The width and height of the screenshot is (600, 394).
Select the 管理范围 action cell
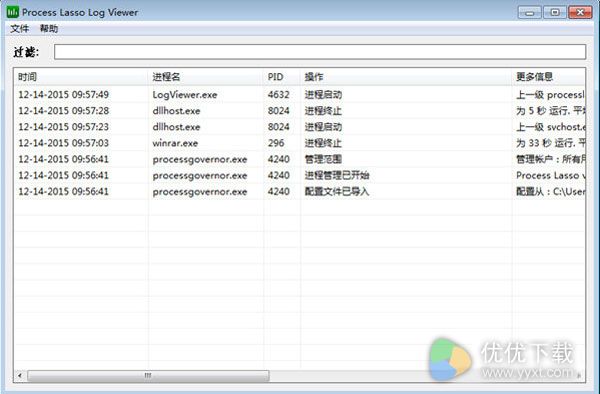click(x=323, y=159)
